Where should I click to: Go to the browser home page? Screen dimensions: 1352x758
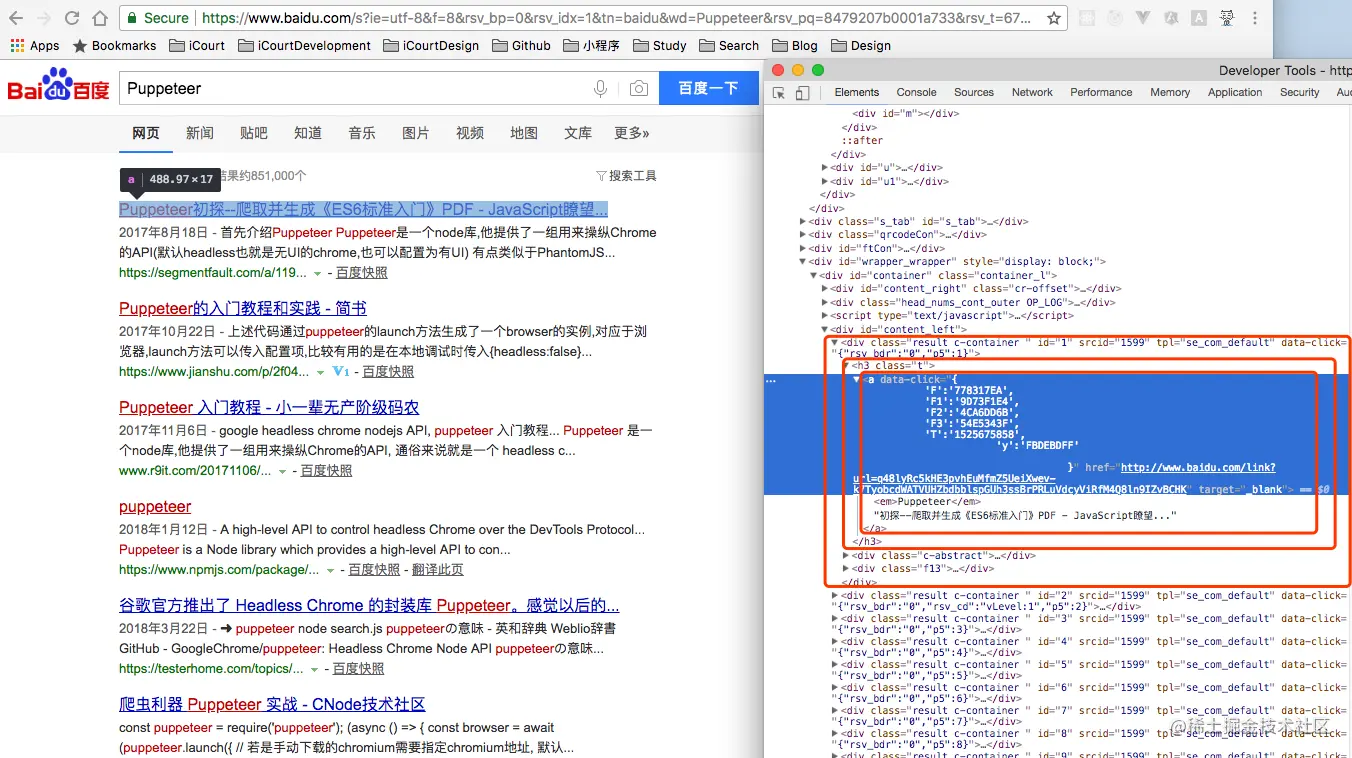(100, 18)
